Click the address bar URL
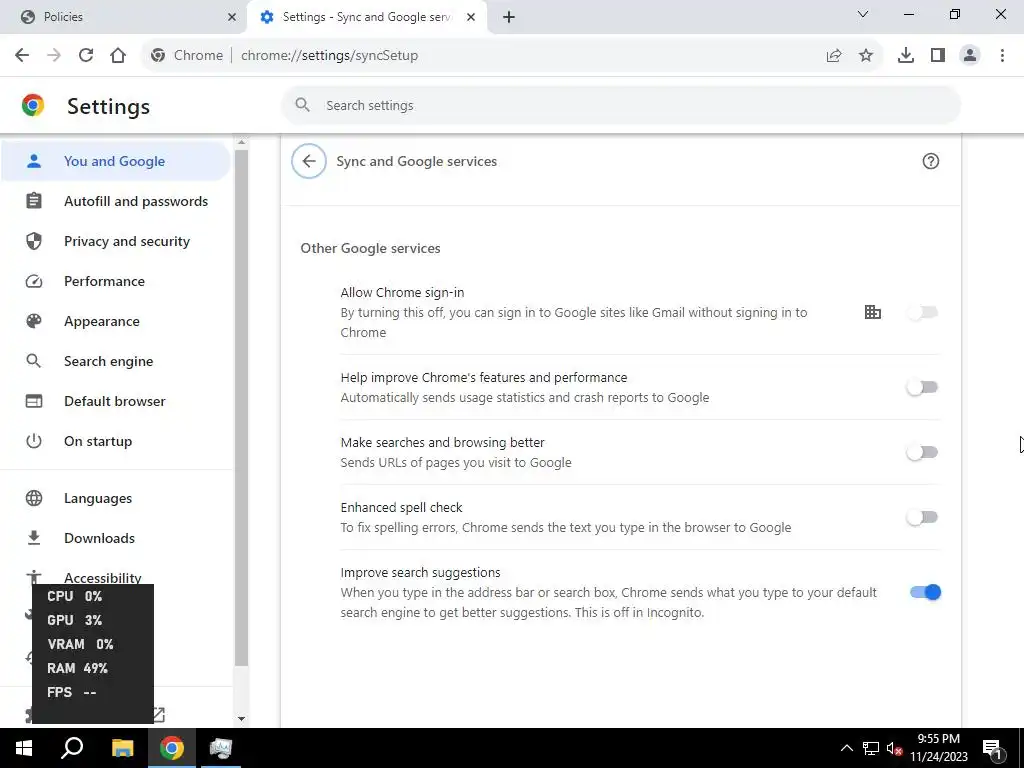Viewport: 1024px width, 768px height. [329, 56]
